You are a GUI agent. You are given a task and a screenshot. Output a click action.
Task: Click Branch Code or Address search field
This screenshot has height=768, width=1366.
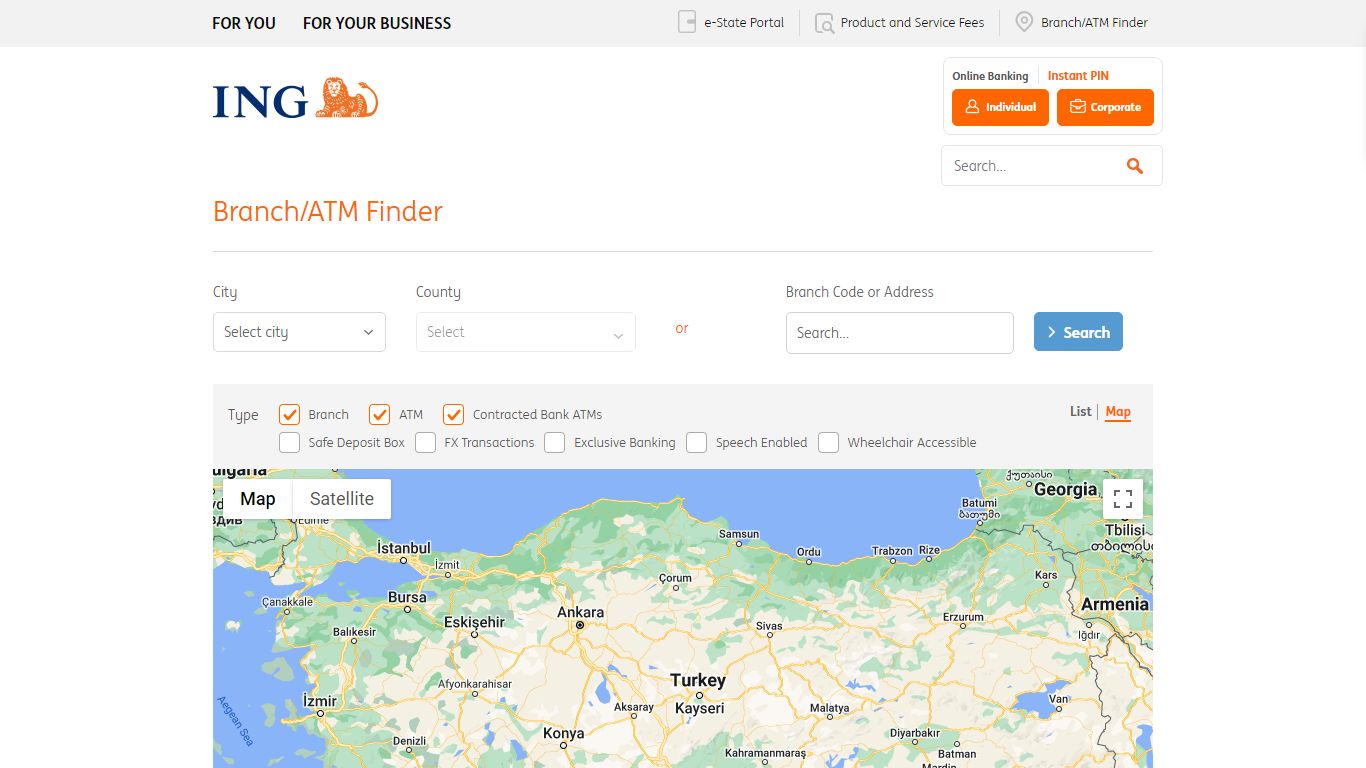click(x=900, y=333)
